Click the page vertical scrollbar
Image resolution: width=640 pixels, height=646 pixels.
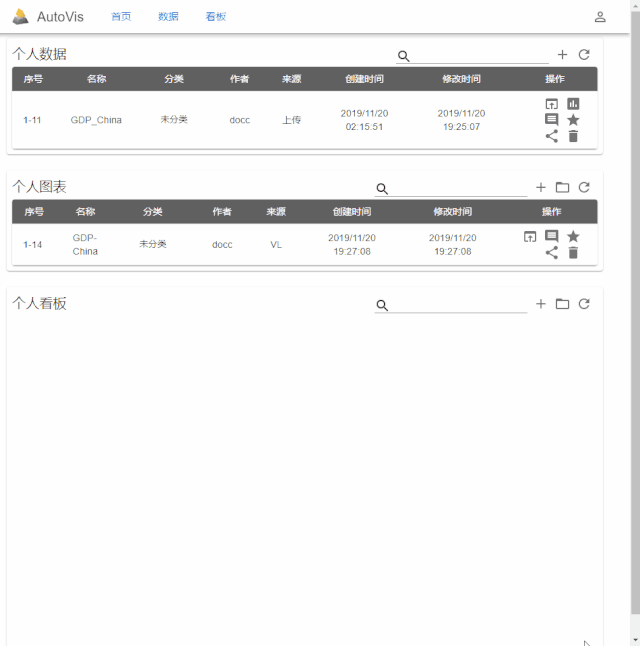coord(635,313)
